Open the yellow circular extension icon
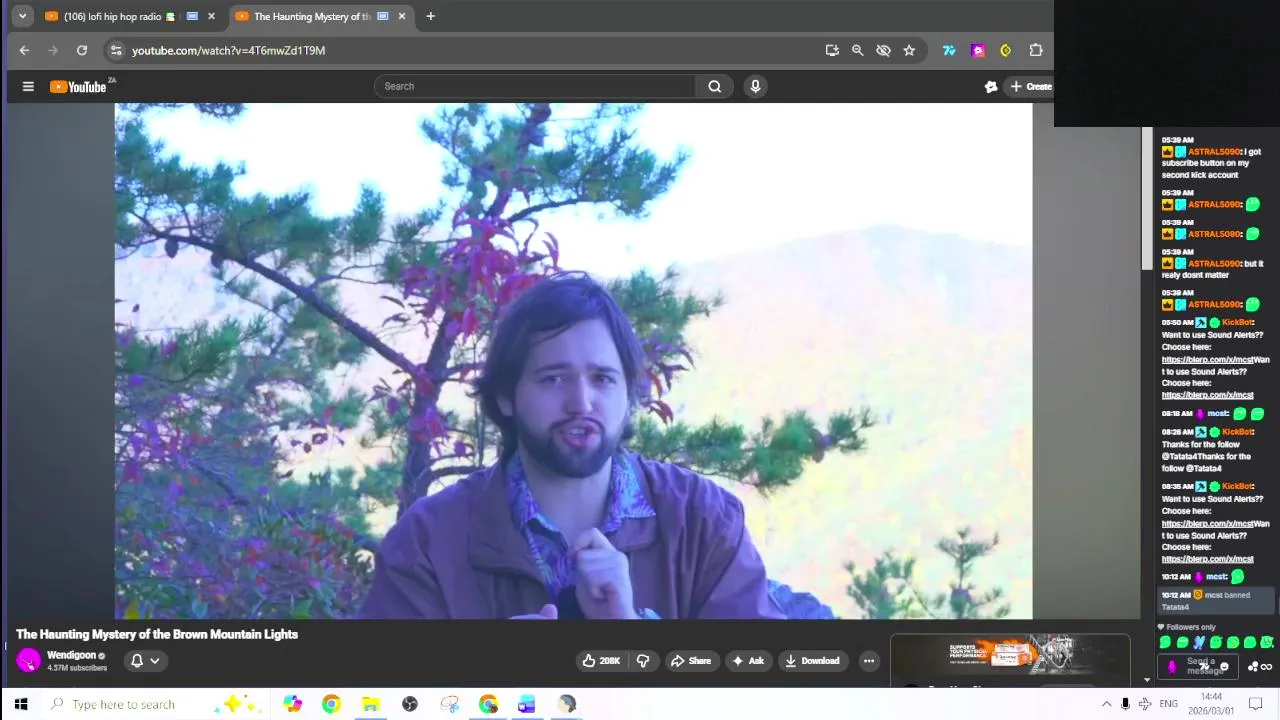 click(1006, 50)
